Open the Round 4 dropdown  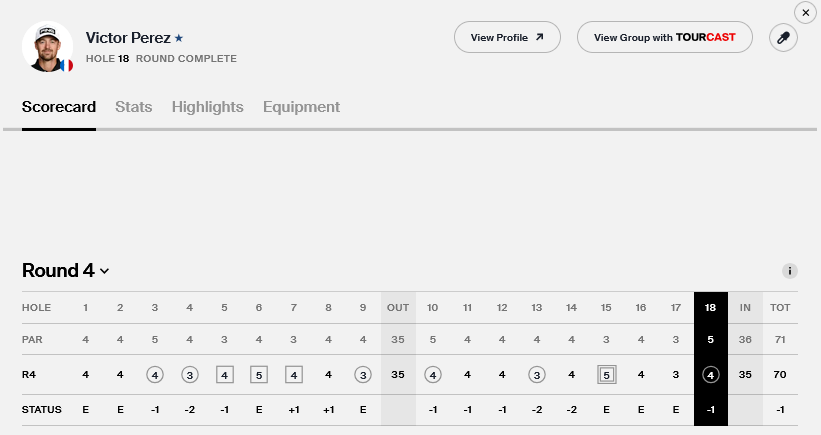[x=66, y=271]
